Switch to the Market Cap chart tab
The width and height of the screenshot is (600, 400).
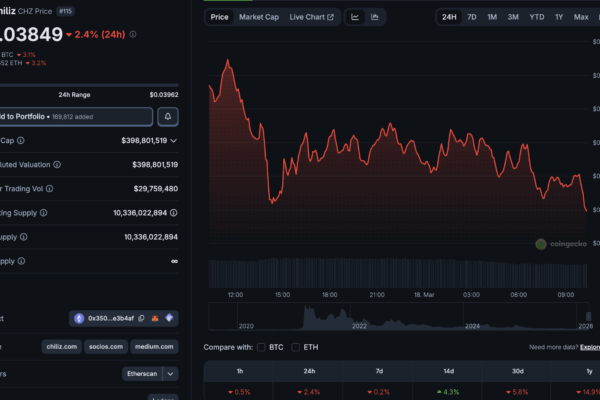click(x=258, y=17)
